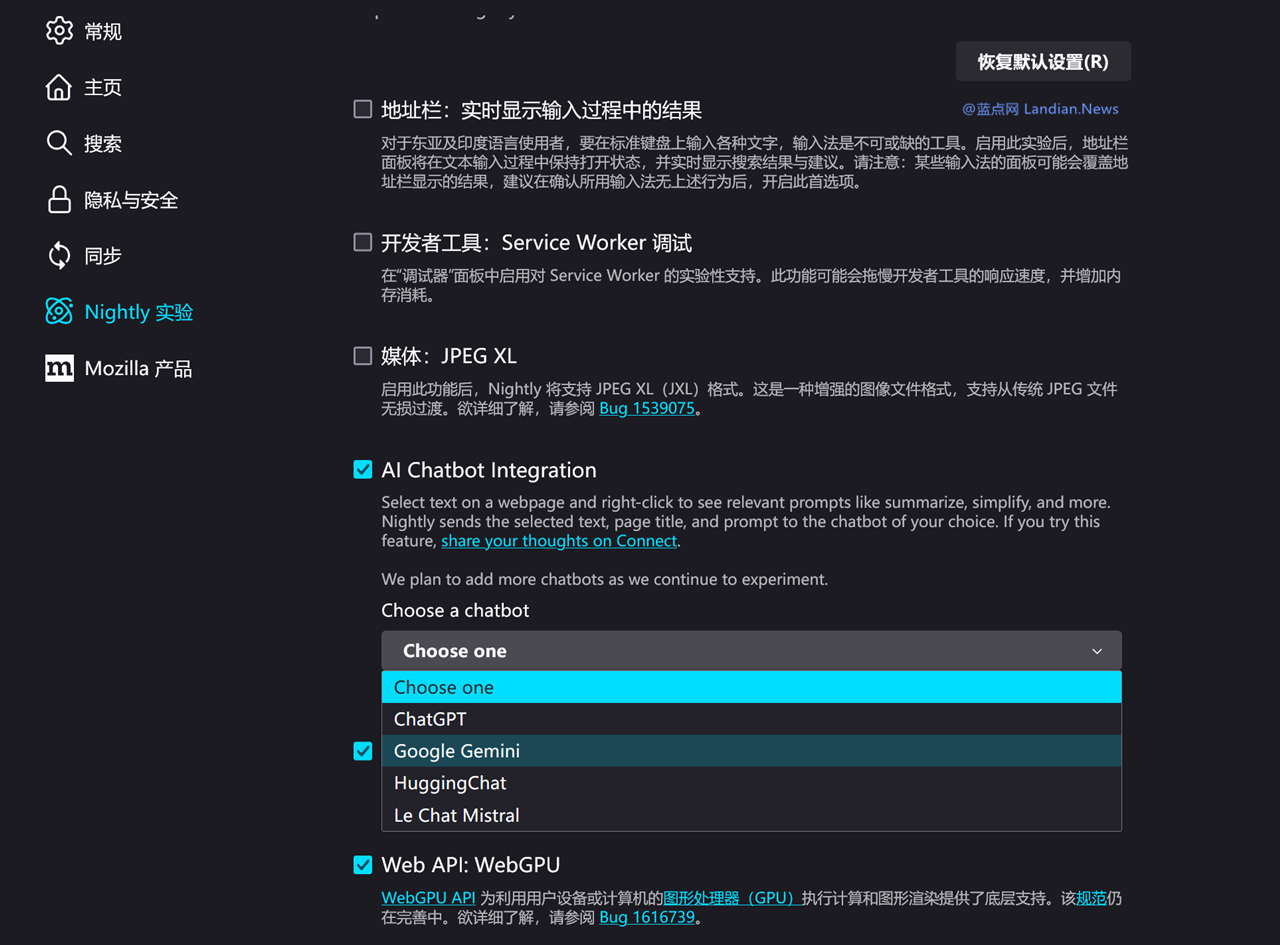Toggle the checkbox beside the Google Gemini row

point(363,751)
